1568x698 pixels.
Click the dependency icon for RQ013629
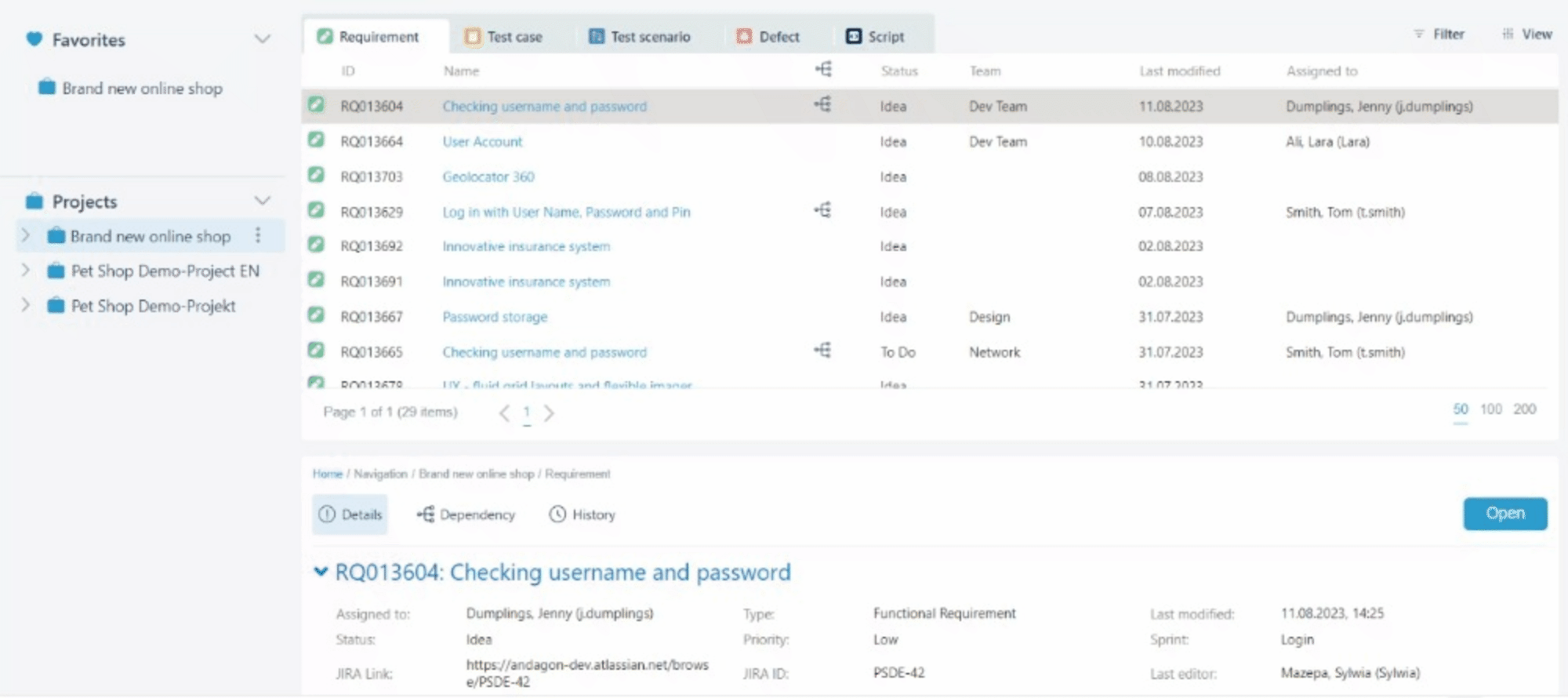822,210
